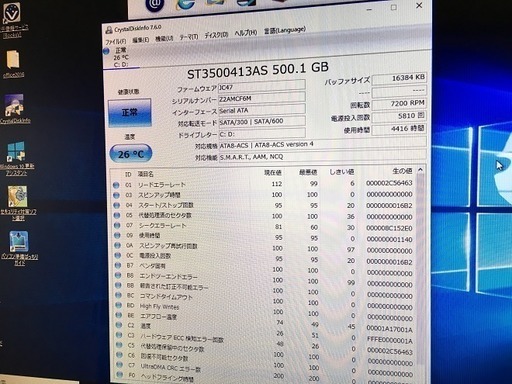Open the office2016 folder icon on desktop
Viewport: 512px width, 384px height.
pyautogui.click(x=13, y=60)
